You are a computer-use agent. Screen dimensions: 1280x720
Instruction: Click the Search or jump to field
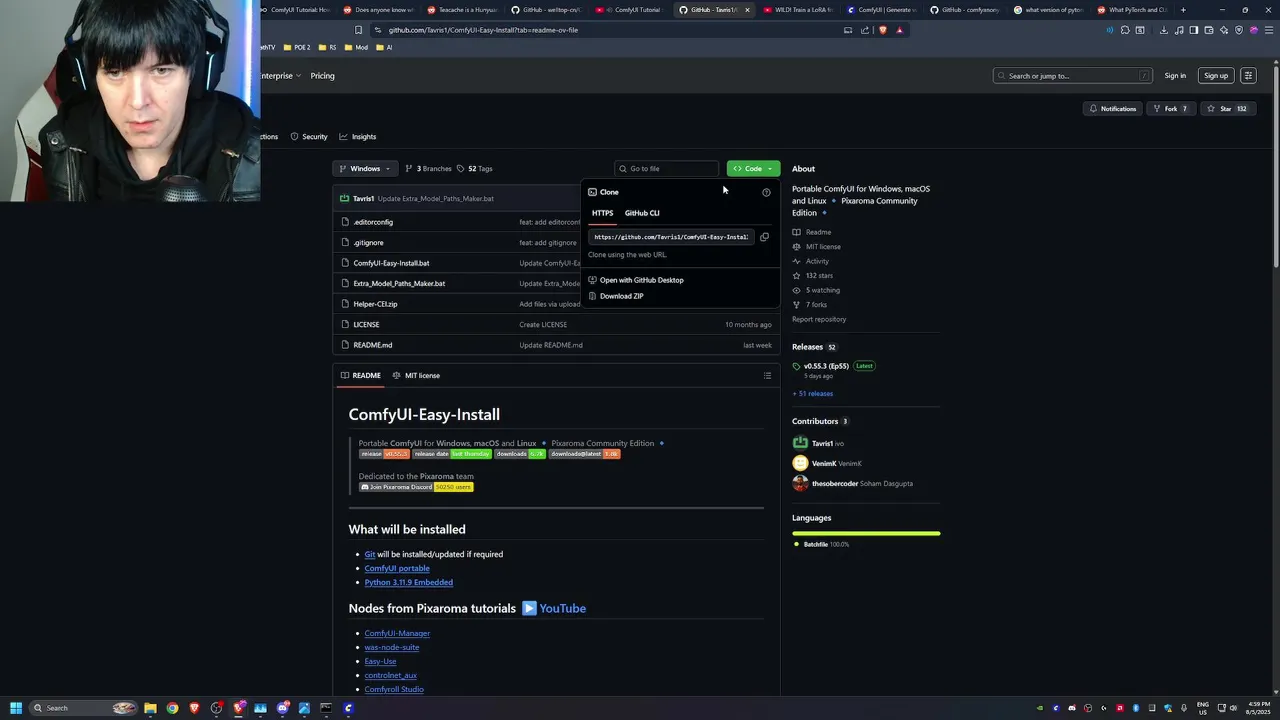pos(1072,76)
